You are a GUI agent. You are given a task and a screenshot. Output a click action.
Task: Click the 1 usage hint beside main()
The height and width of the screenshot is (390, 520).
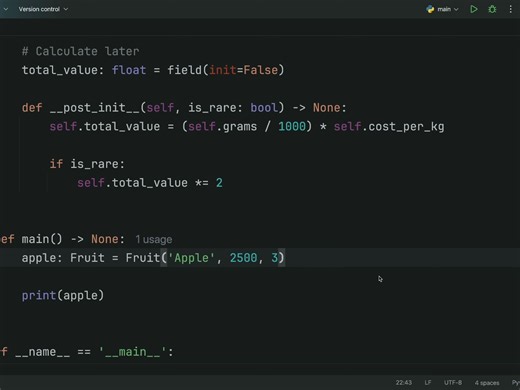(x=154, y=239)
